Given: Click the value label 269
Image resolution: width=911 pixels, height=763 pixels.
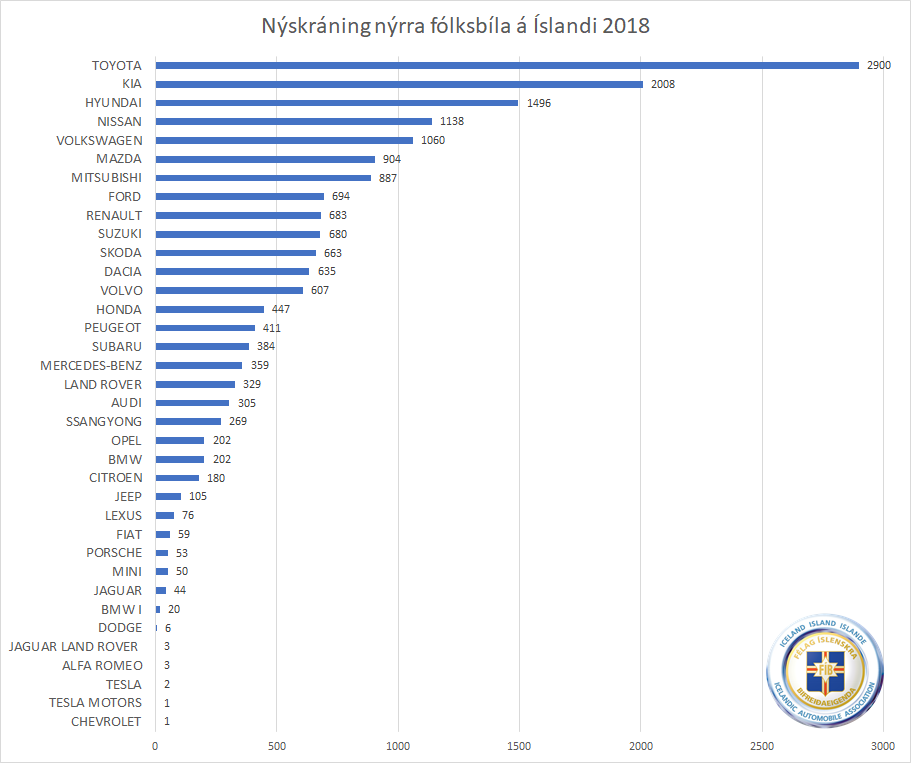Looking at the screenshot, I should pos(238,421).
